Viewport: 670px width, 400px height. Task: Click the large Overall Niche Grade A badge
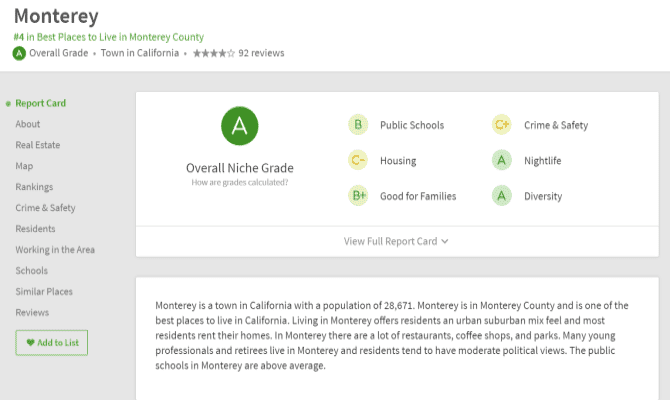(240, 126)
